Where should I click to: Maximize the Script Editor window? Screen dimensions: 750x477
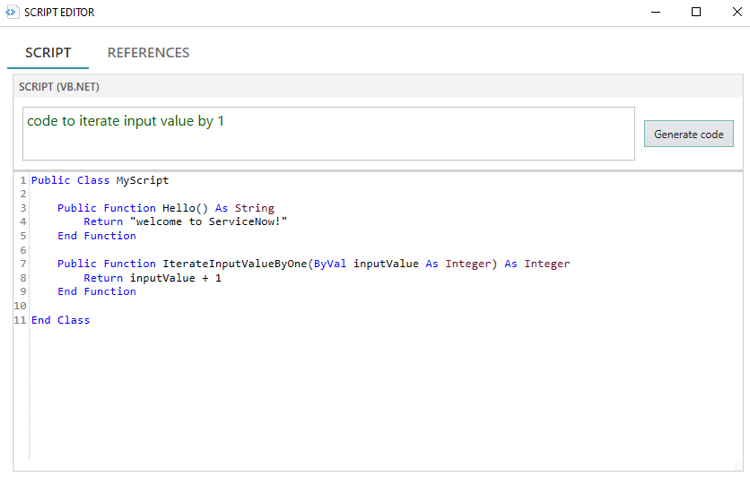tap(696, 12)
